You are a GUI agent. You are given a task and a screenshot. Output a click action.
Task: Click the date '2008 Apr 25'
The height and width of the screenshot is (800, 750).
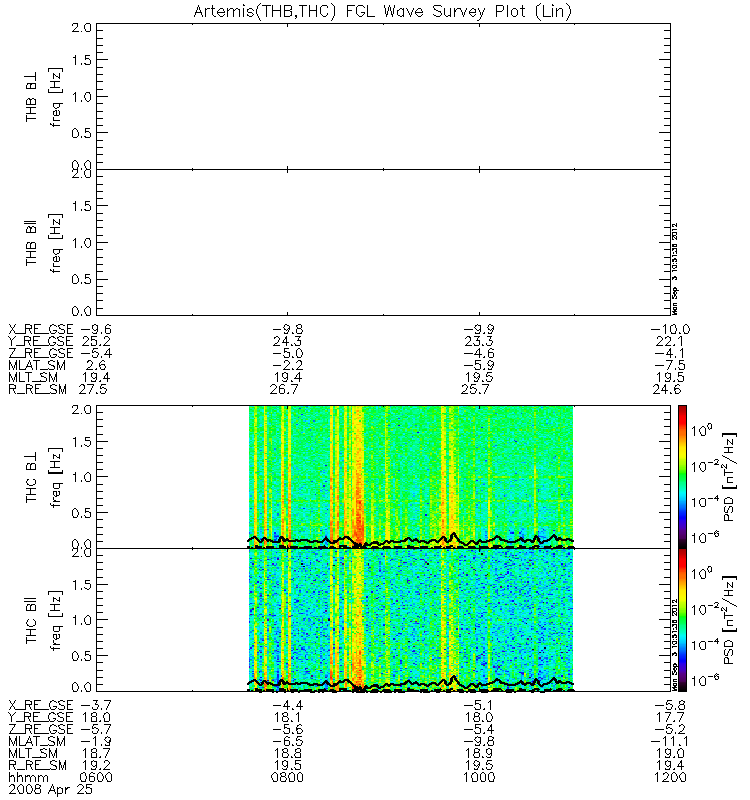click(51, 789)
